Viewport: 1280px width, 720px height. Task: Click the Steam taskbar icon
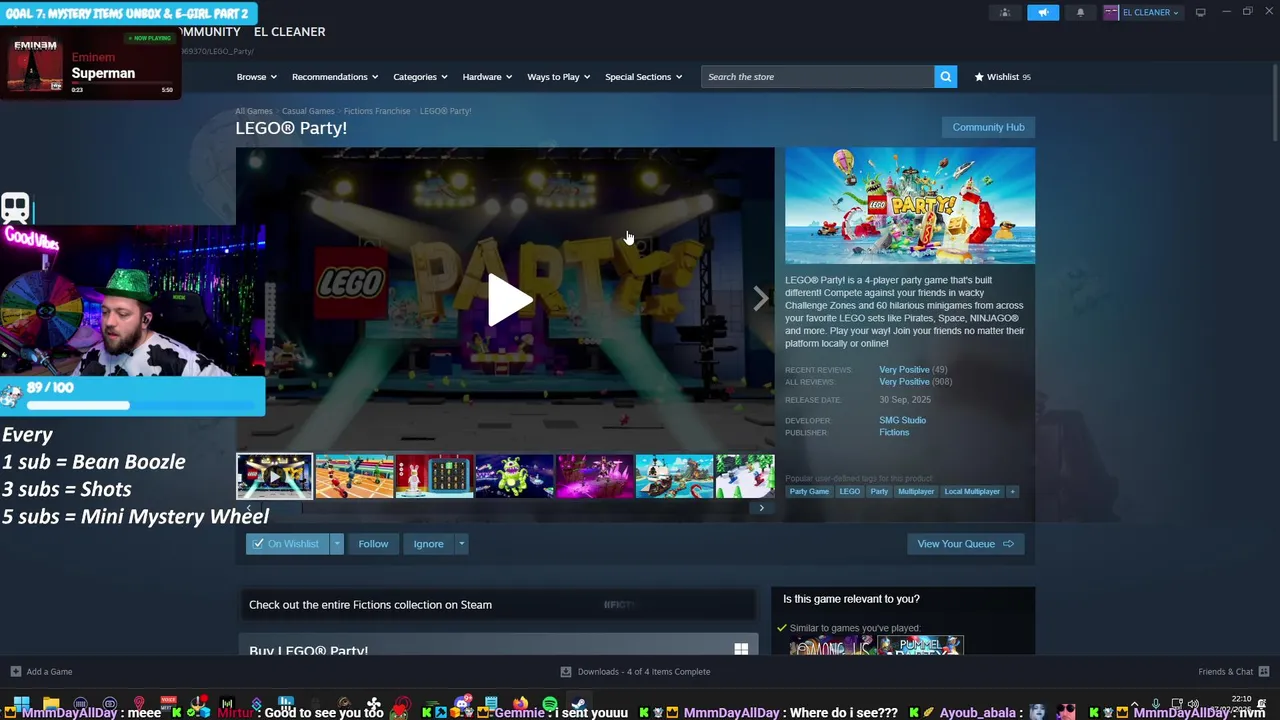pyautogui.click(x=578, y=704)
